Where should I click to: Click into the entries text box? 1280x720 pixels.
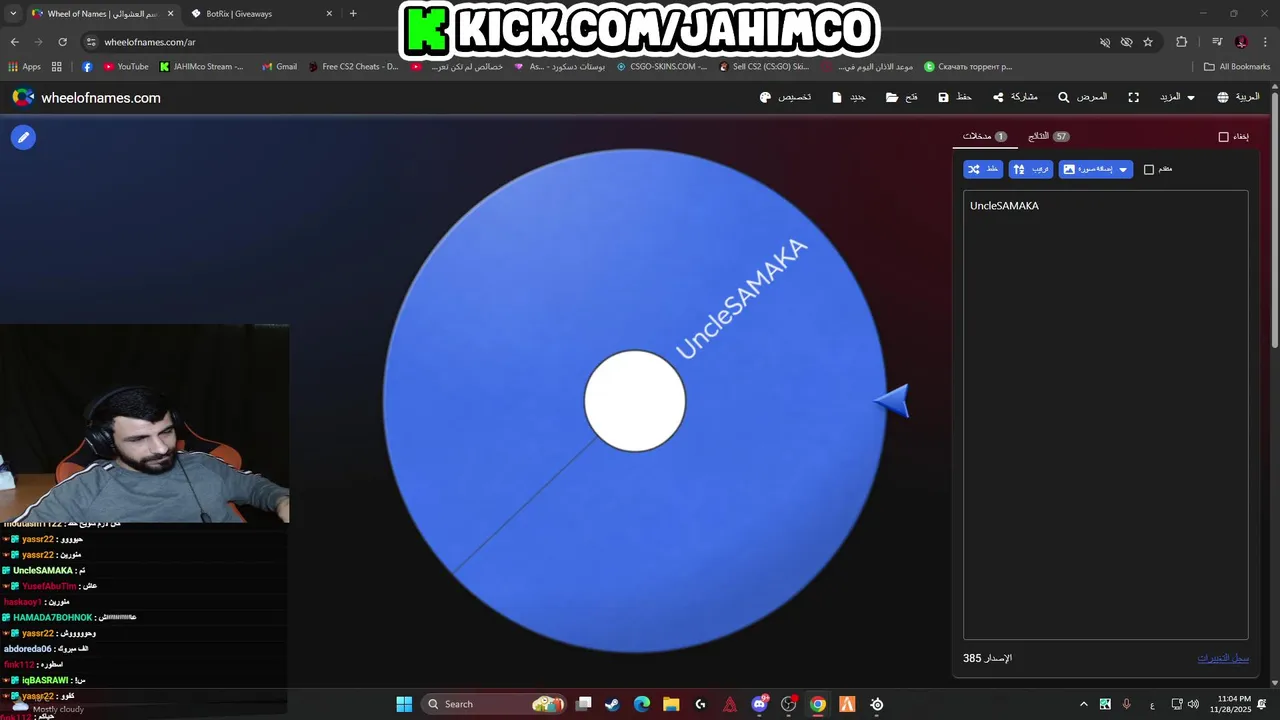pyautogui.click(x=1105, y=415)
